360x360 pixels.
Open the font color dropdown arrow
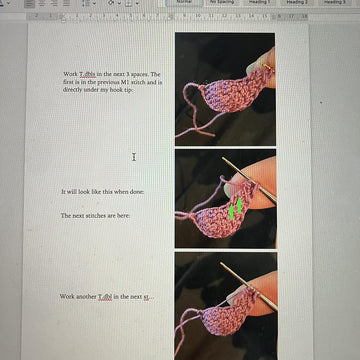click(8, 4)
